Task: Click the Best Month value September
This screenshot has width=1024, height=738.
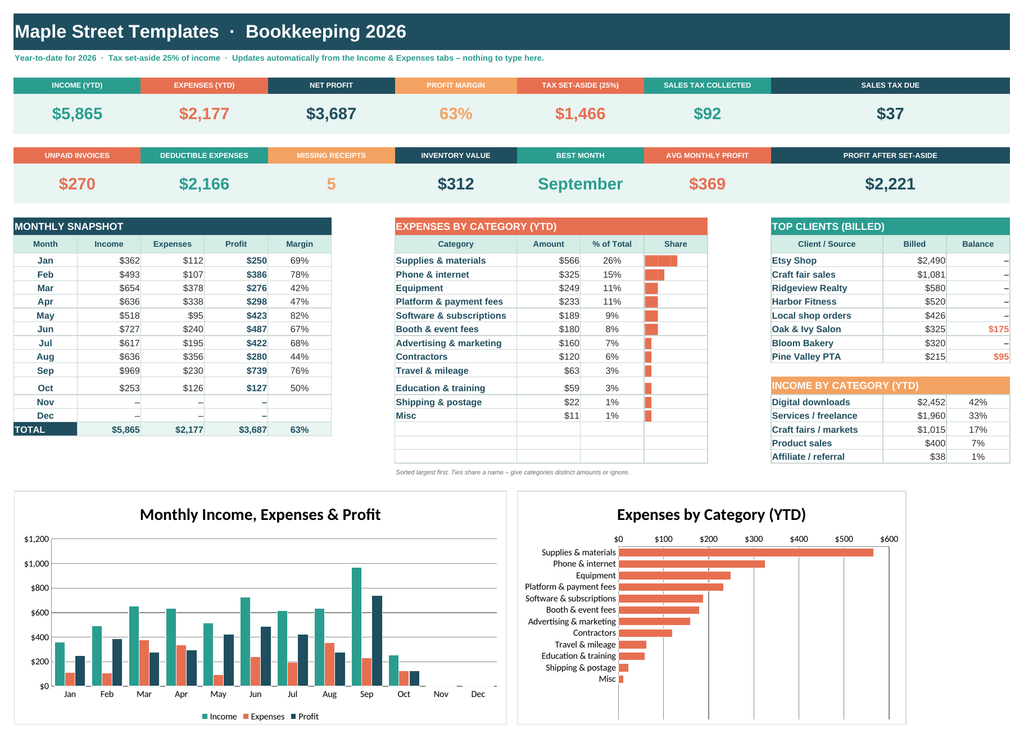Action: (580, 184)
